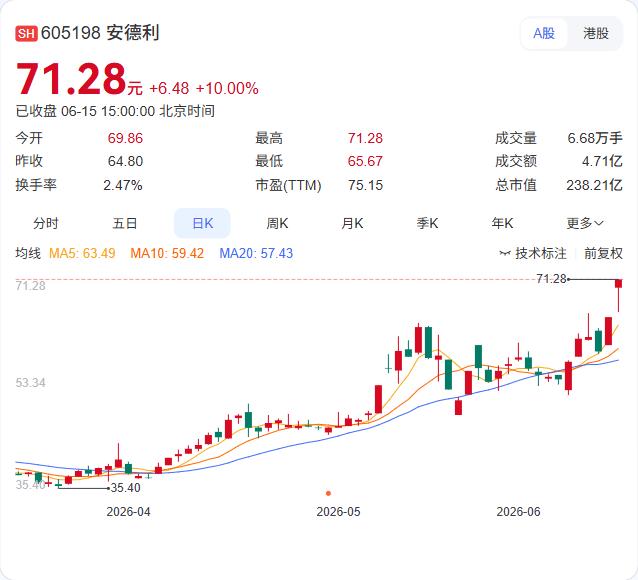Click the +6.48 price change value
This screenshot has height=580, width=638.
(169, 88)
